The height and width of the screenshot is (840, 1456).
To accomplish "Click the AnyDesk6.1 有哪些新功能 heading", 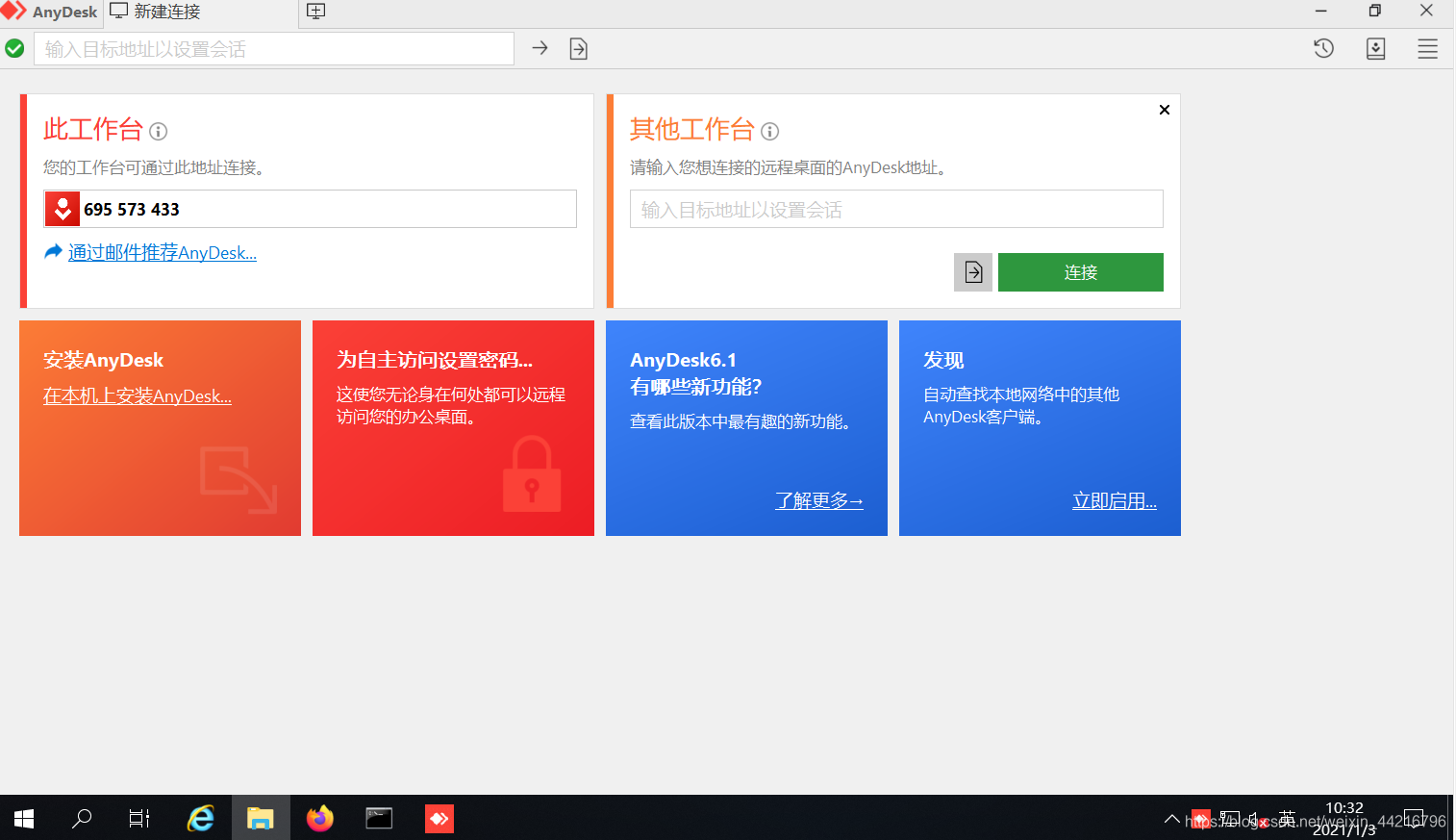I will (696, 373).
